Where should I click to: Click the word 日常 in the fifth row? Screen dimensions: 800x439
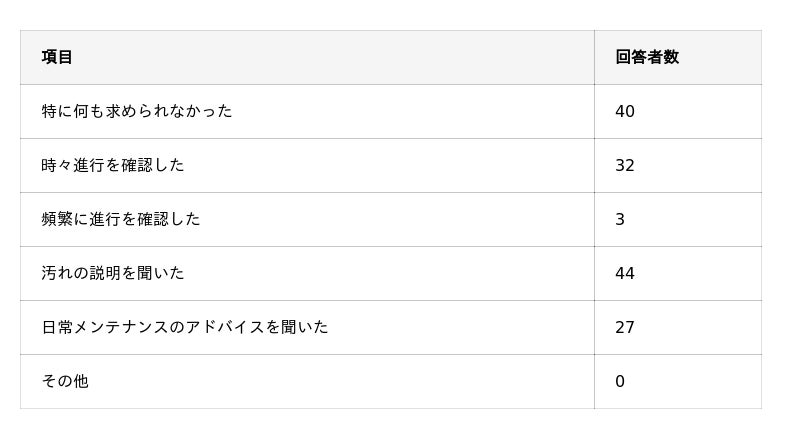(x=57, y=327)
